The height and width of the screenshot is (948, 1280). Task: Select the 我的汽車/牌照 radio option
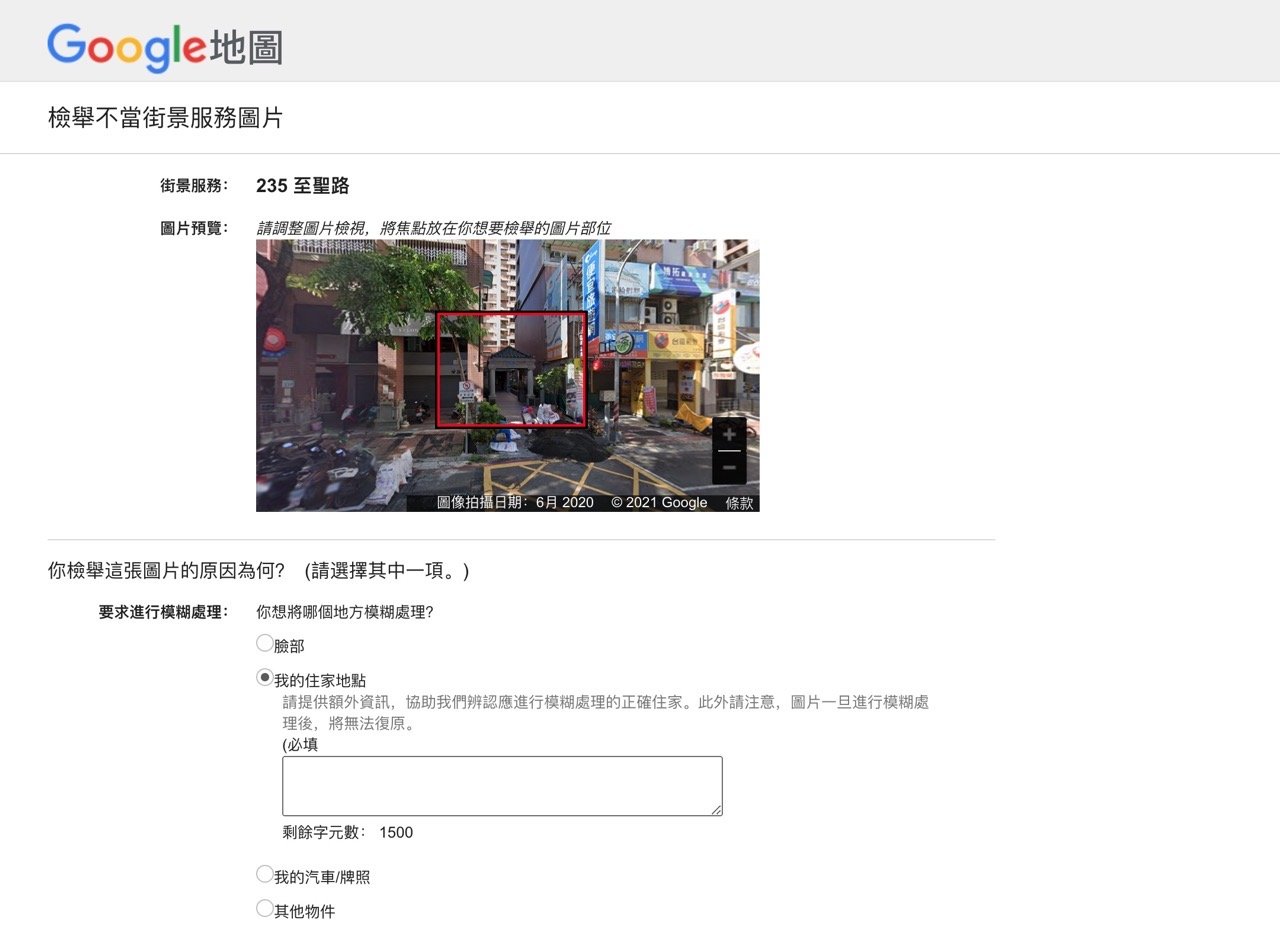pos(265,874)
